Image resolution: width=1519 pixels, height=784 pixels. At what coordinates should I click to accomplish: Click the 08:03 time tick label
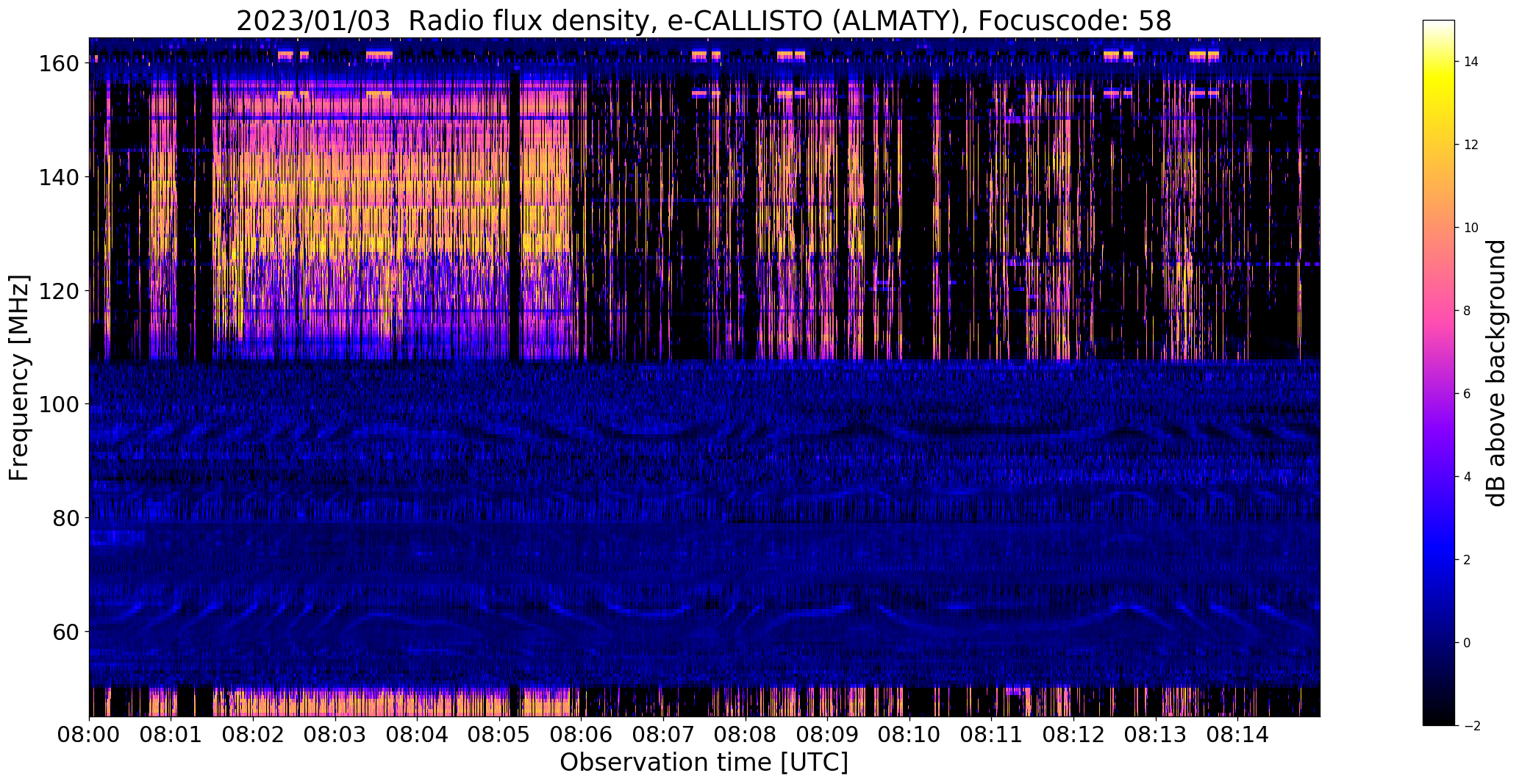[x=335, y=734]
